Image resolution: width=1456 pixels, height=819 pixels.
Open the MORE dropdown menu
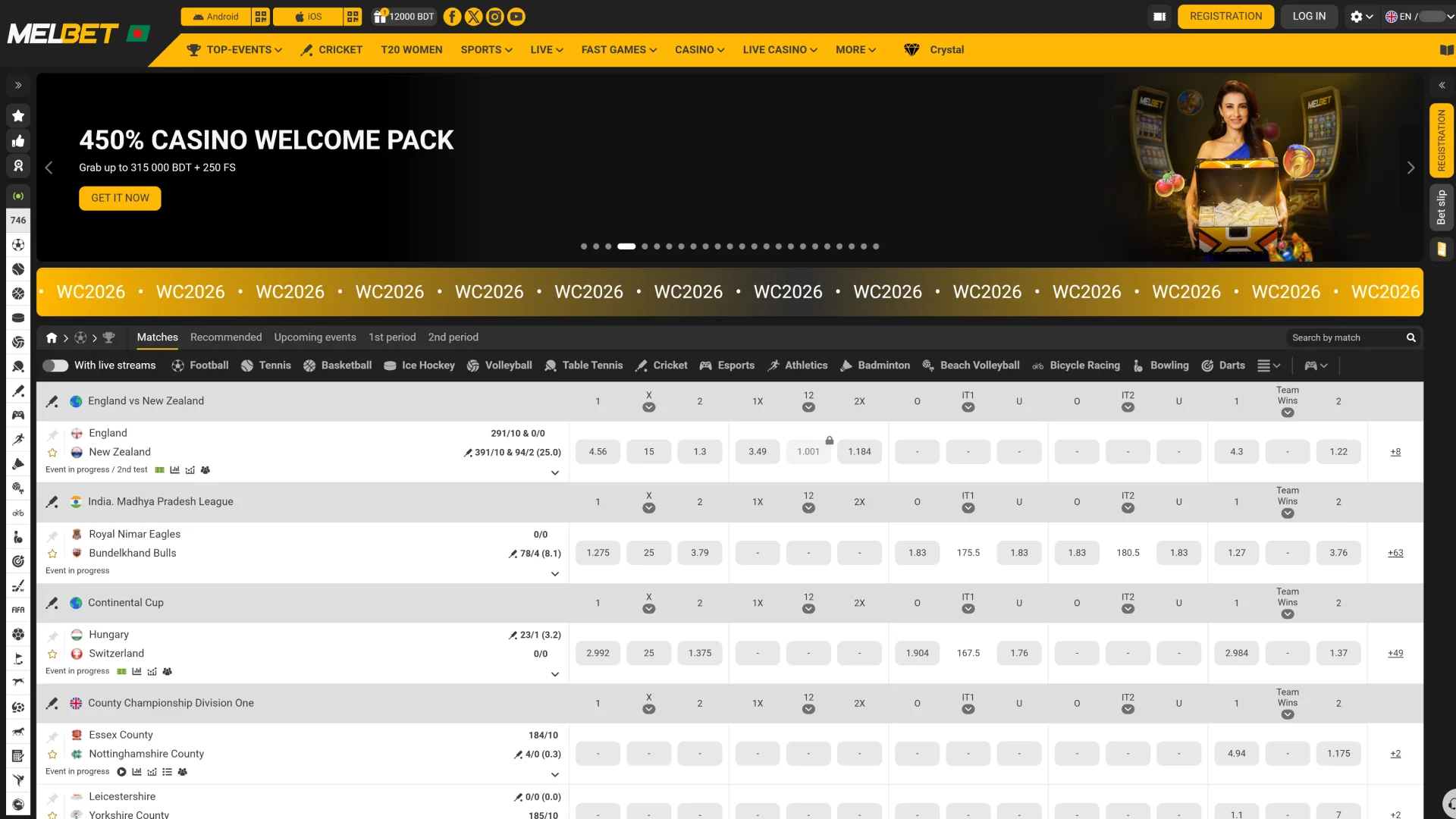pos(856,50)
